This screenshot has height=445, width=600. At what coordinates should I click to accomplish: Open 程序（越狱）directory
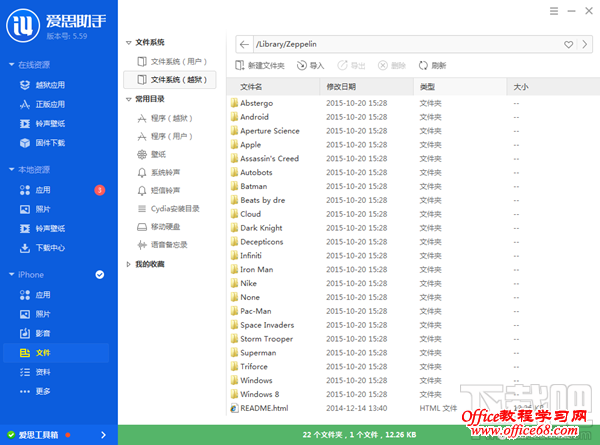(x=165, y=118)
